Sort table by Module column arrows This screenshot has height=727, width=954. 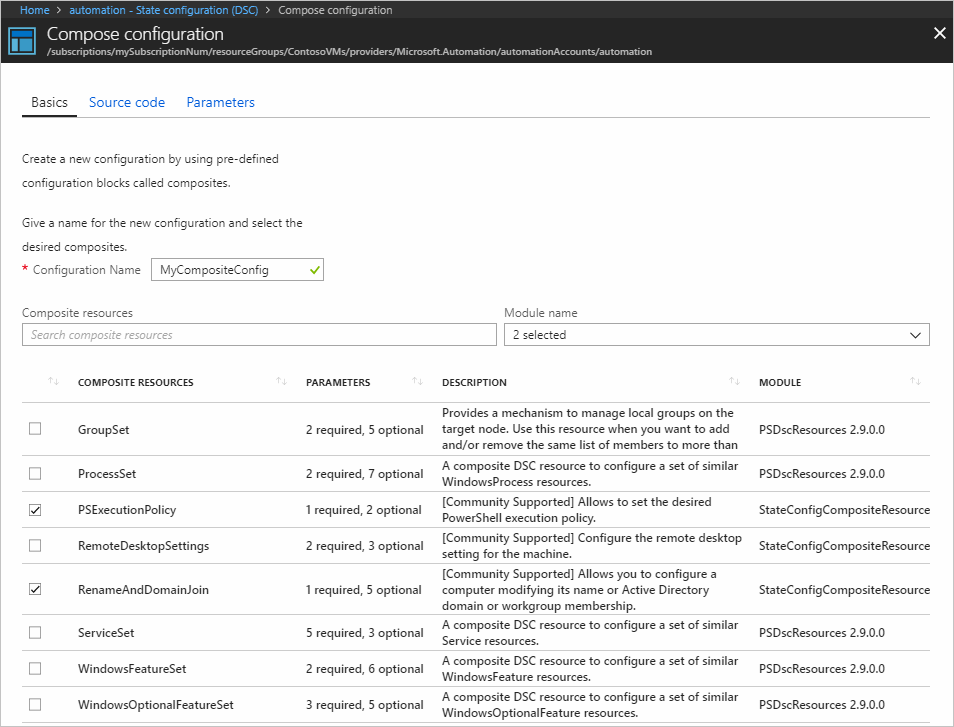coord(915,382)
